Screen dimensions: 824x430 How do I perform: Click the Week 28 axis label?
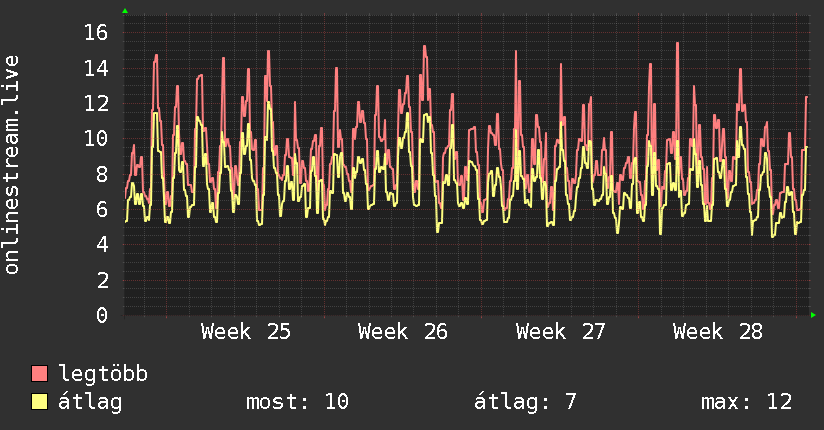(718, 332)
